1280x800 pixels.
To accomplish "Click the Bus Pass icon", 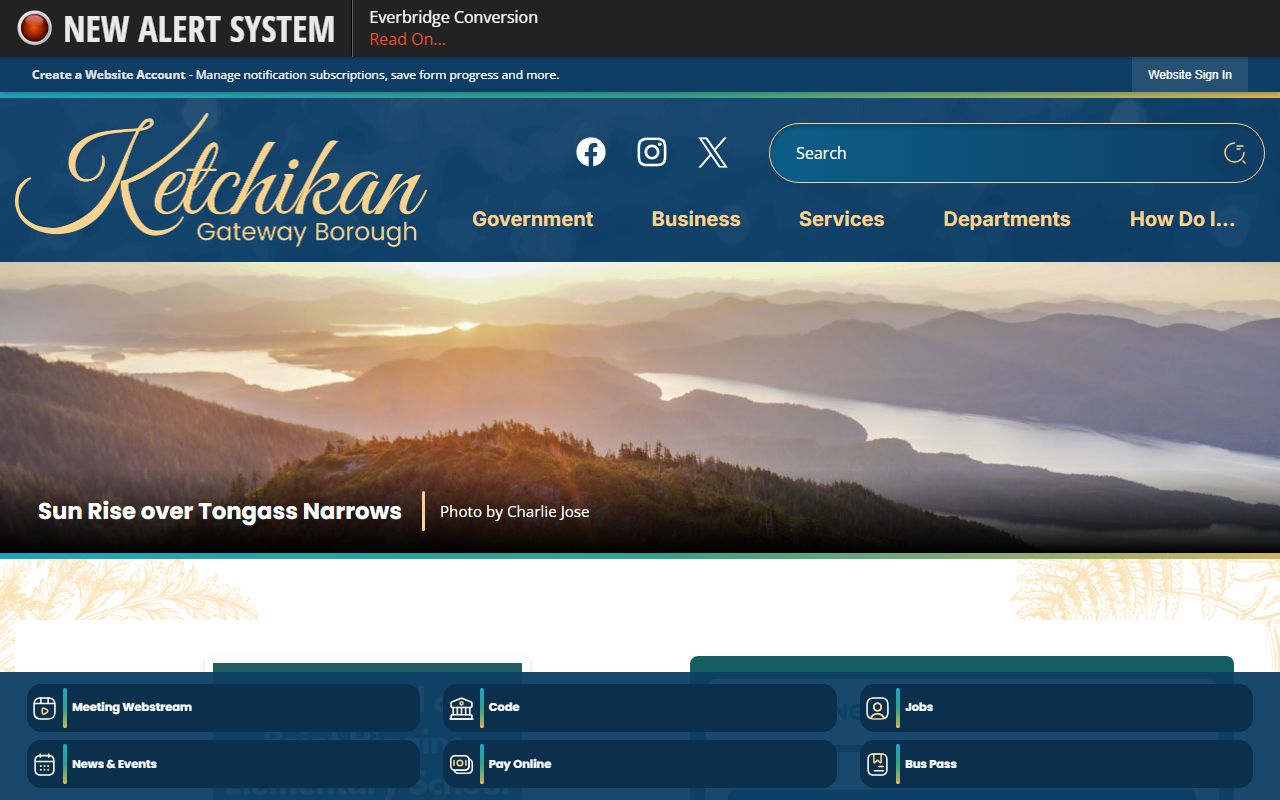I will (877, 764).
